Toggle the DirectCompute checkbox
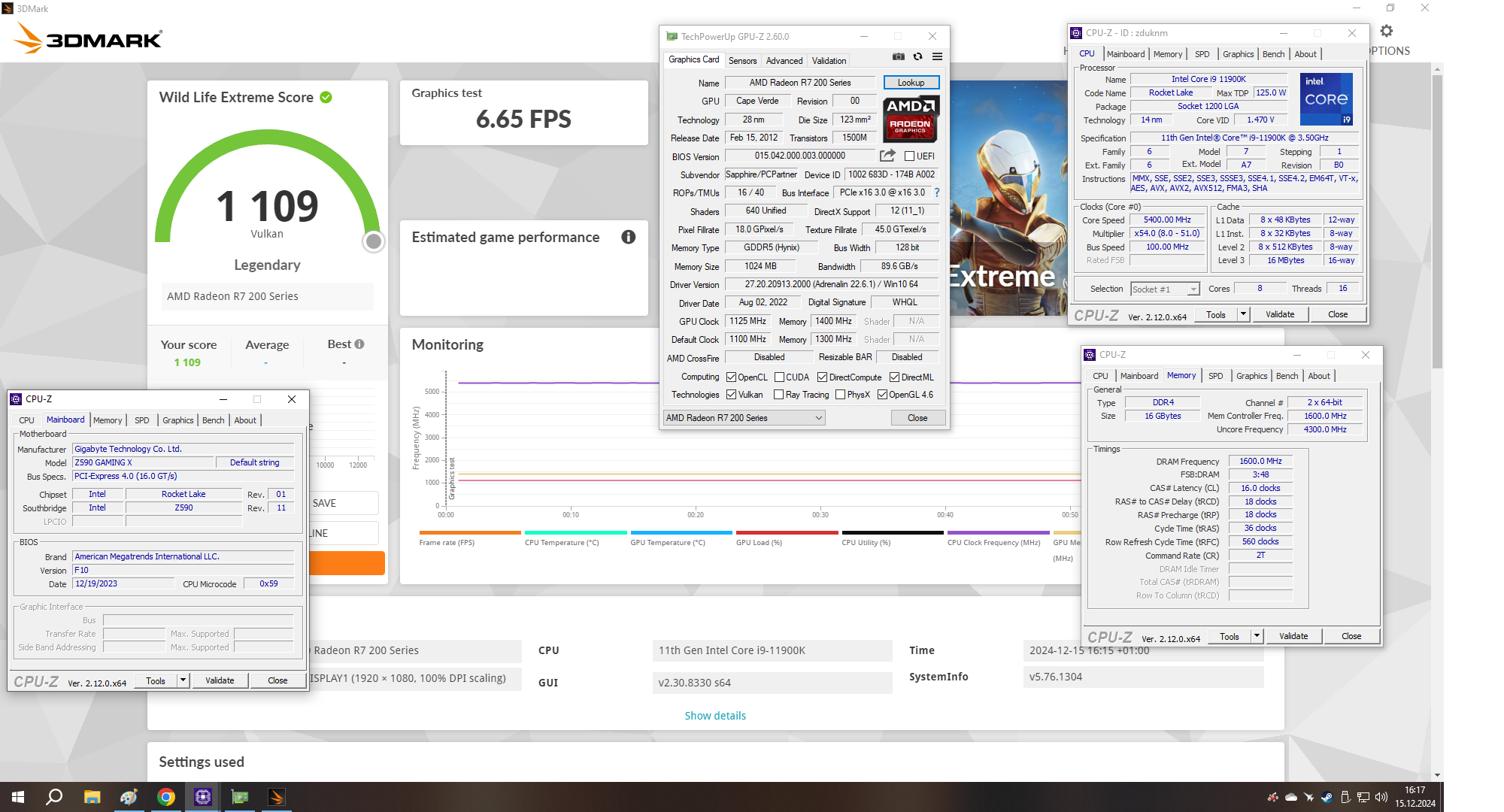This screenshot has height=812, width=1504. (823, 377)
